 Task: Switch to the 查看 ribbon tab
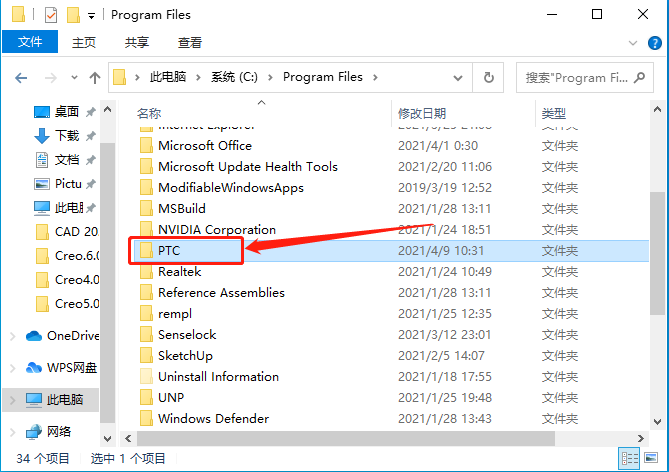click(189, 42)
